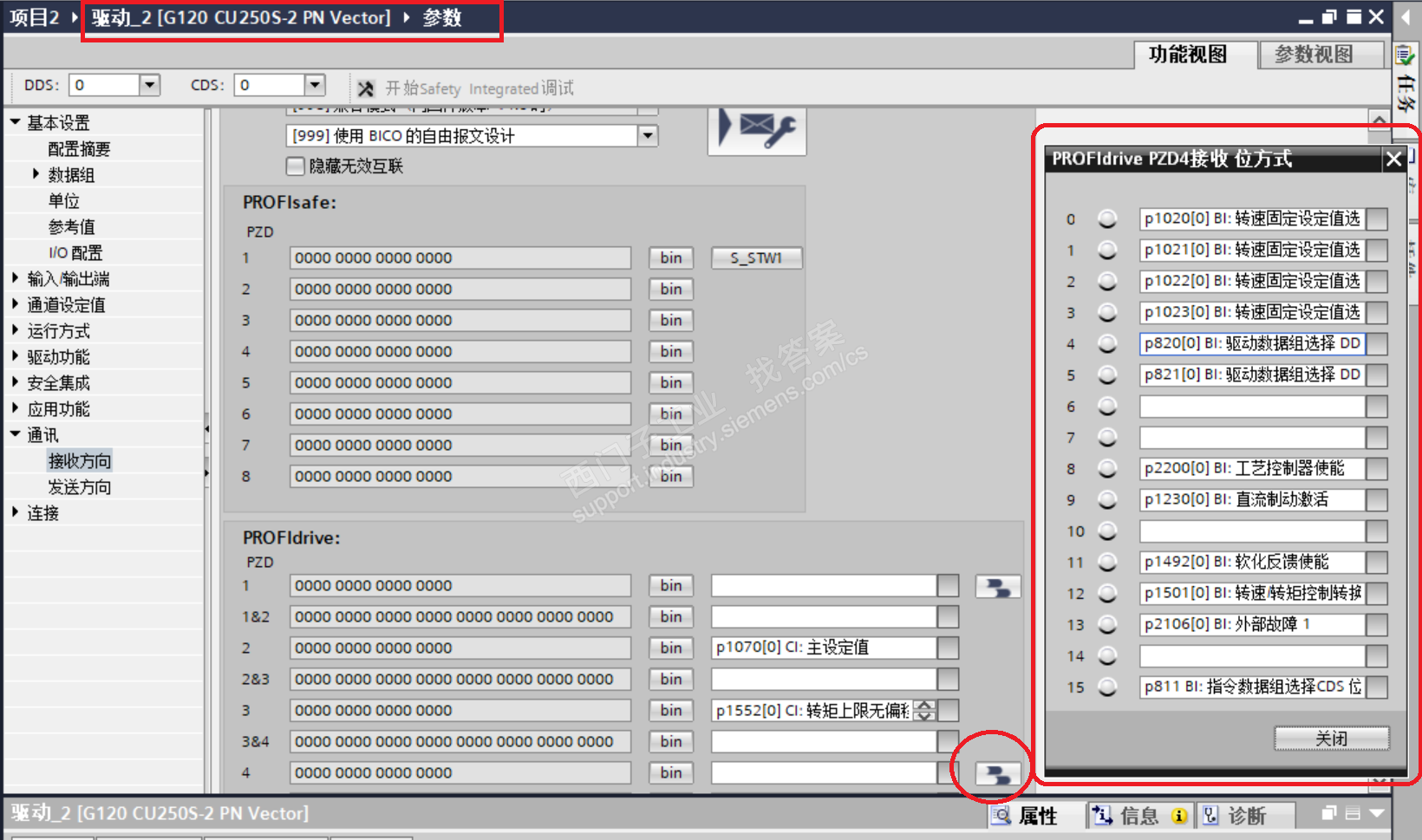
Task: Click interconnect square for empty bit 14 row
Action: point(1377,656)
